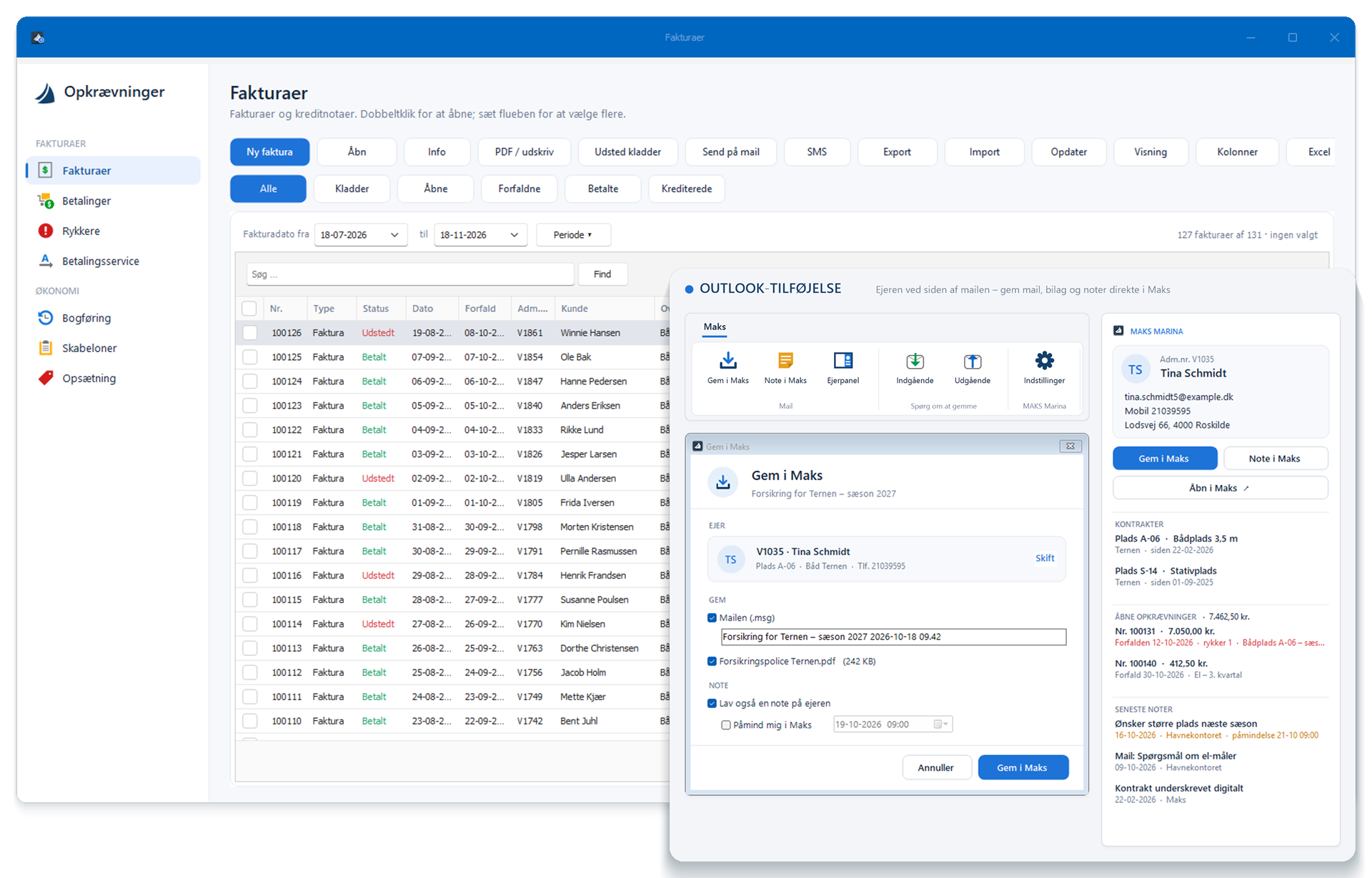Click the Gem i Maks ribbon icon

[x=727, y=361]
